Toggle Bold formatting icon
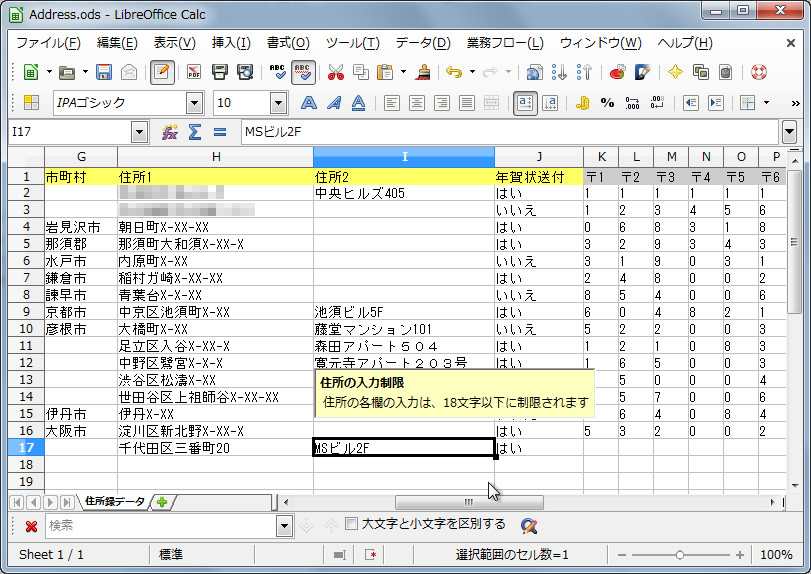The height and width of the screenshot is (574, 811). click(x=309, y=103)
